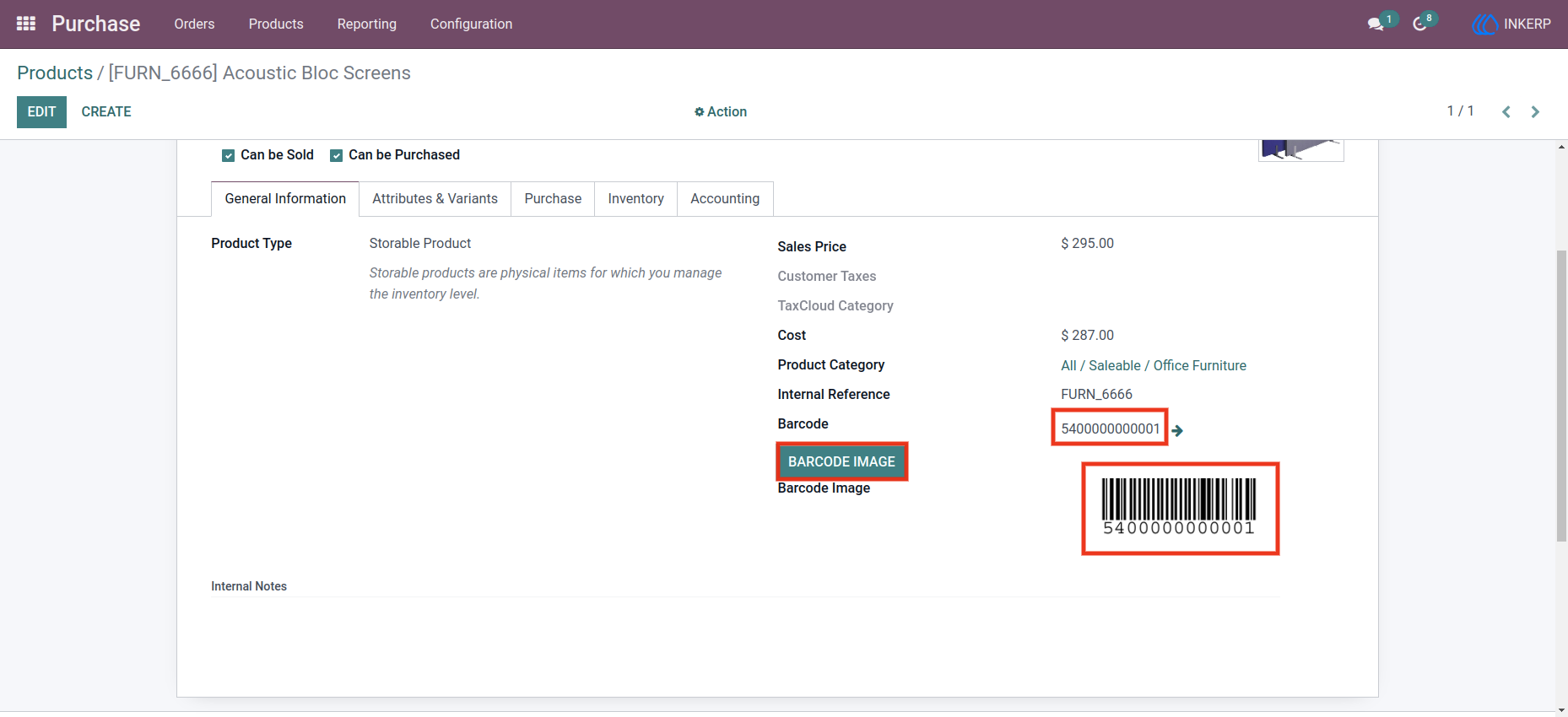Viewport: 1568px width, 717px height.
Task: Open the conversations chat icon
Action: coord(1376,24)
